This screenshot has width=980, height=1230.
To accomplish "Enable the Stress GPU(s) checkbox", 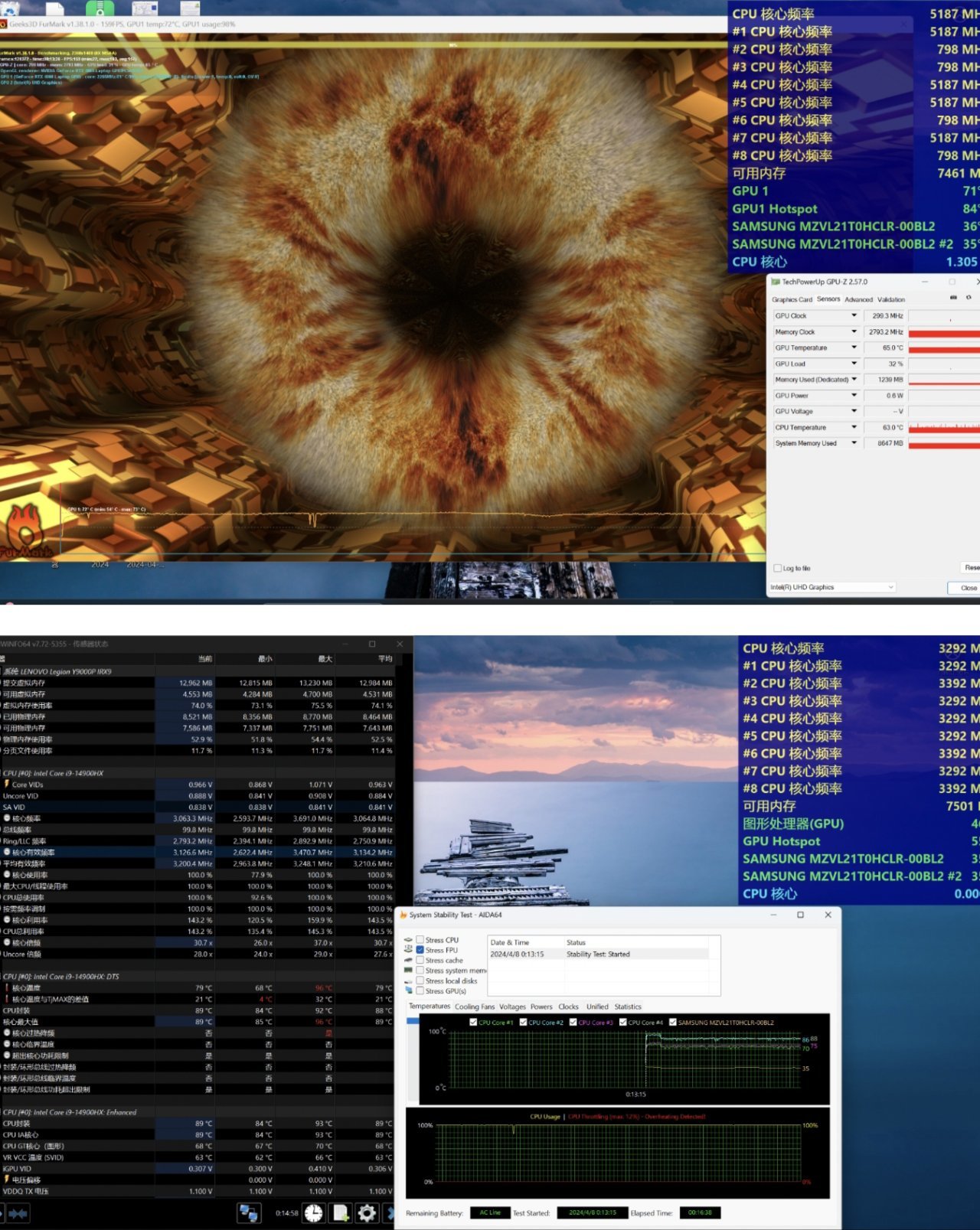I will [420, 991].
